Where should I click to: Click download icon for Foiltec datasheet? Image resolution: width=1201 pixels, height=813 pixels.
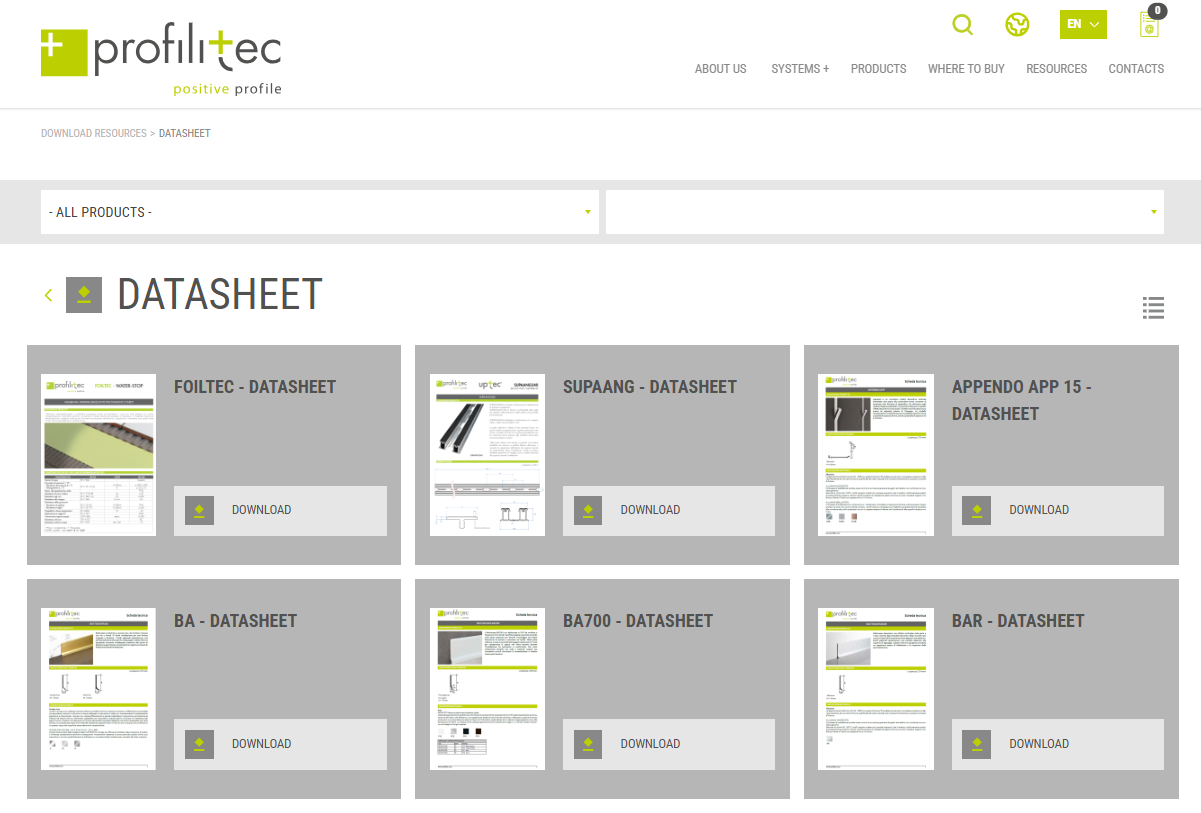click(x=199, y=510)
